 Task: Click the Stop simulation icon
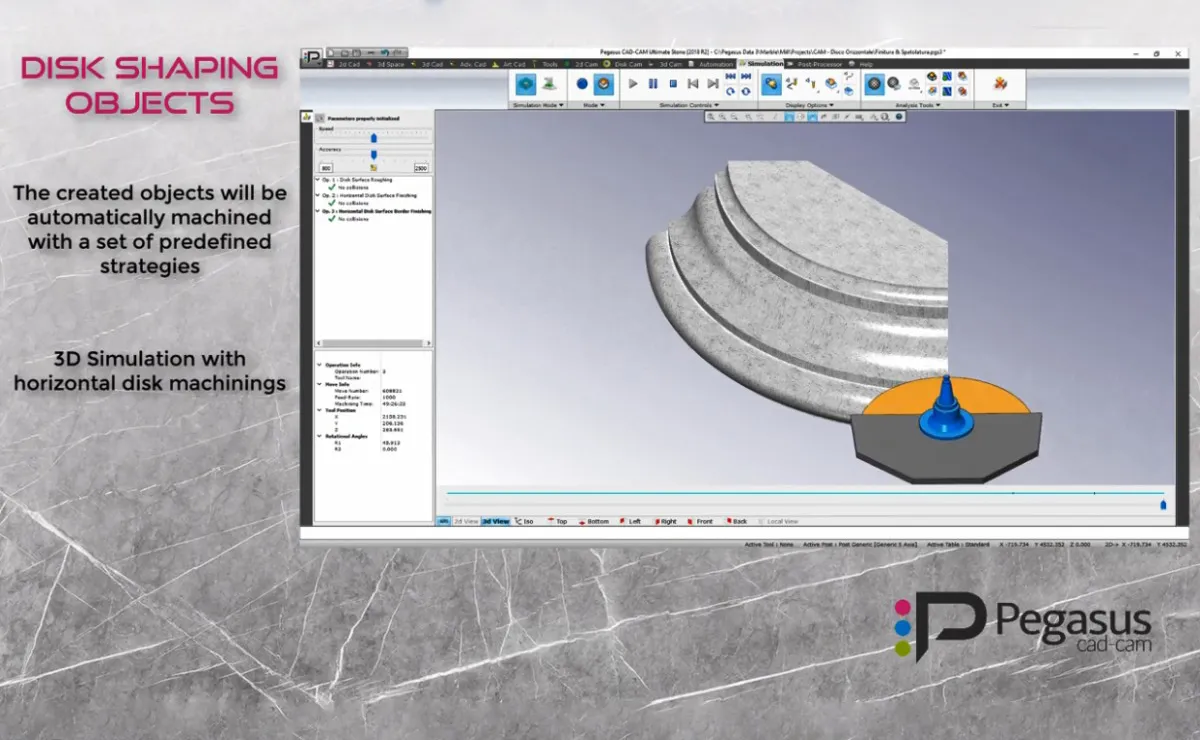coord(673,84)
